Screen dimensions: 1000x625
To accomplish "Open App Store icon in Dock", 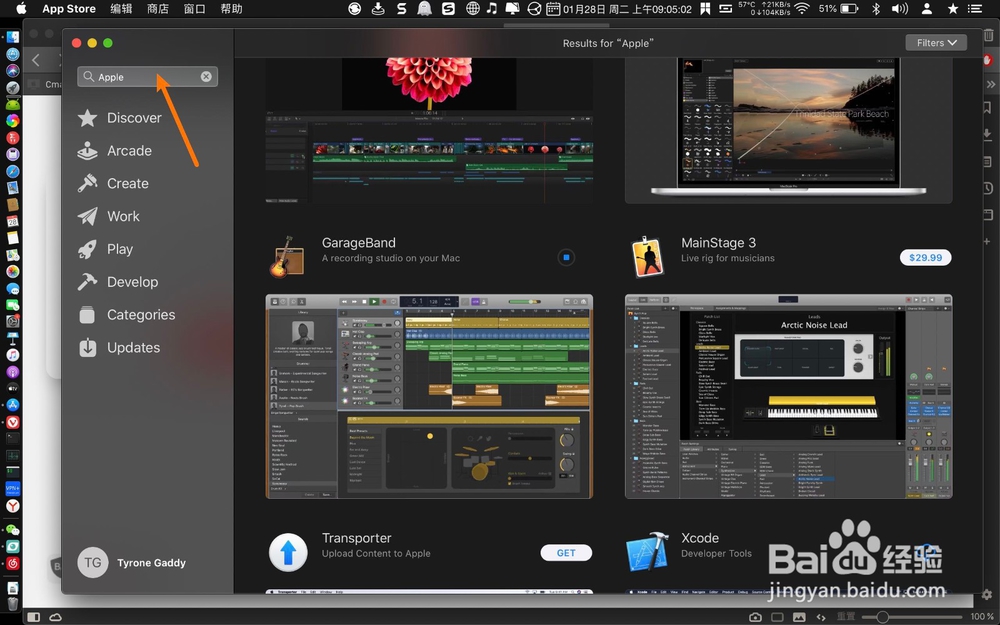I will coord(12,404).
